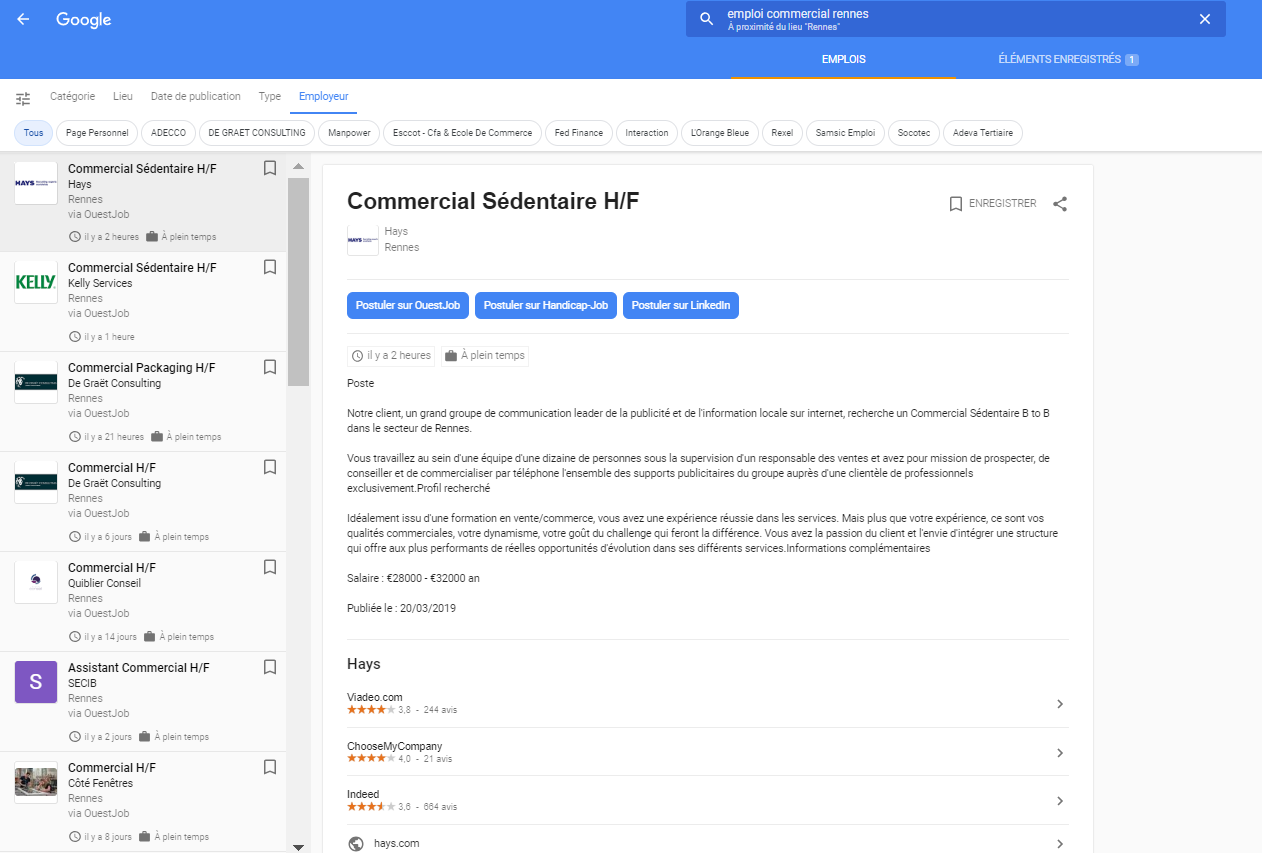Open the filter settings icon near Catégorie

tap(24, 96)
